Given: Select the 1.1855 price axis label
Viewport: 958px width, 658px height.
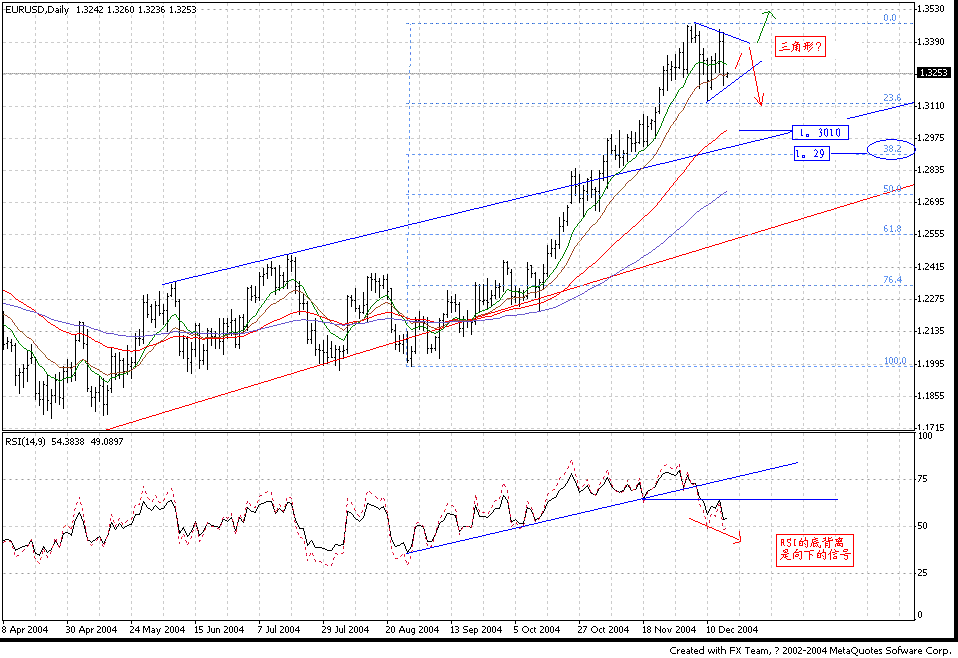Looking at the screenshot, I should click(931, 396).
